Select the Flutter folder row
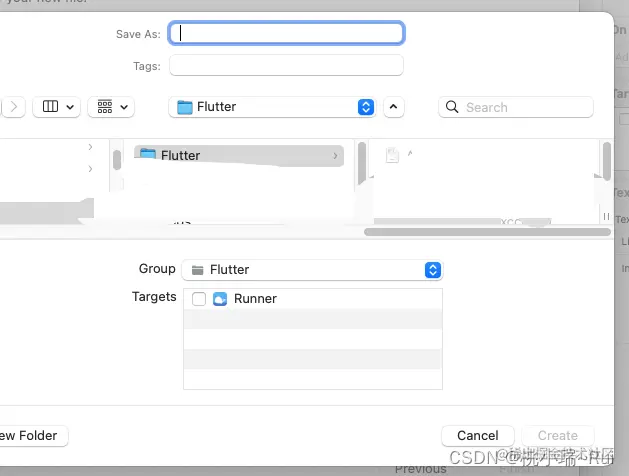The height and width of the screenshot is (476, 629). [x=239, y=156]
